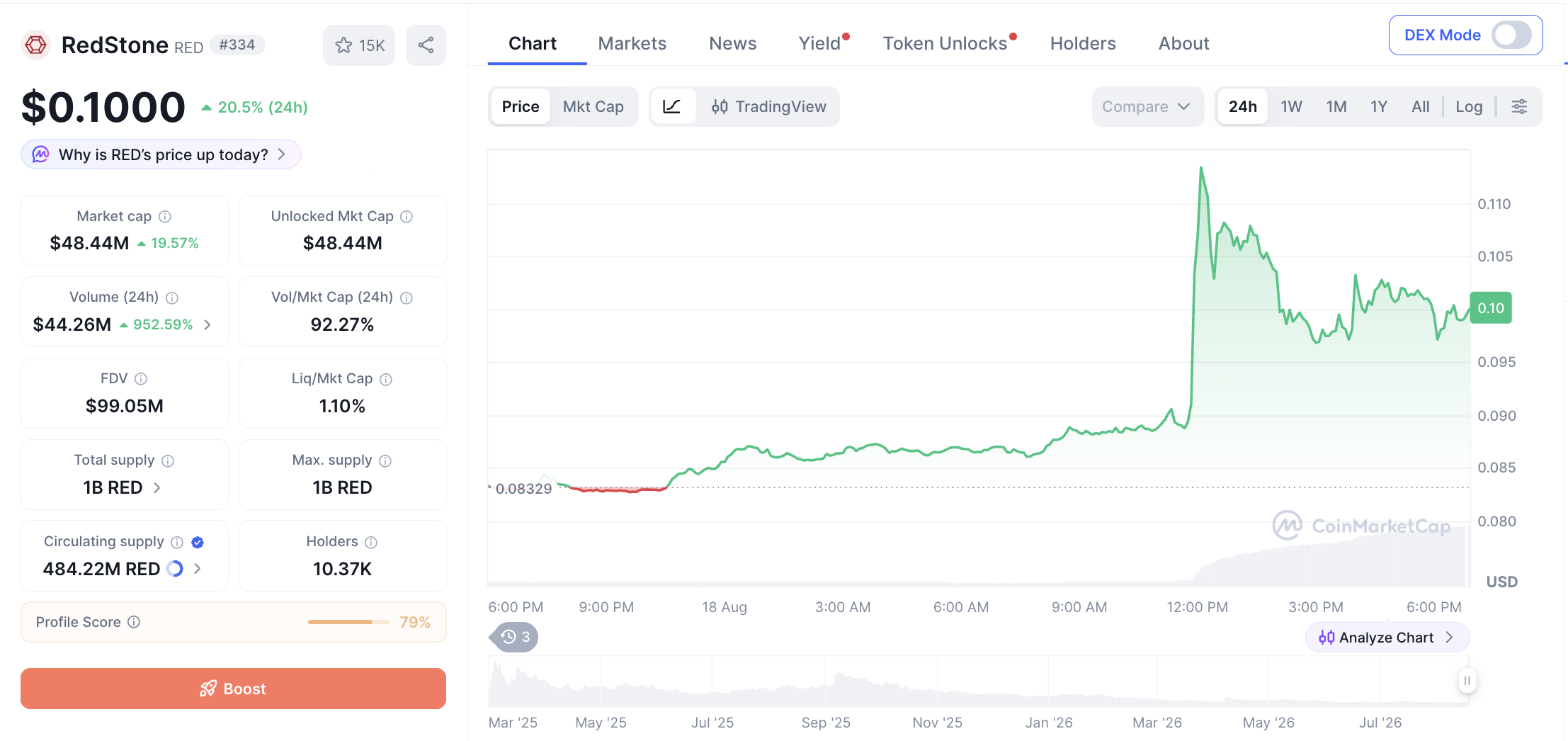Expand Total supply details chevron
The image size is (1568, 741).
point(157,487)
